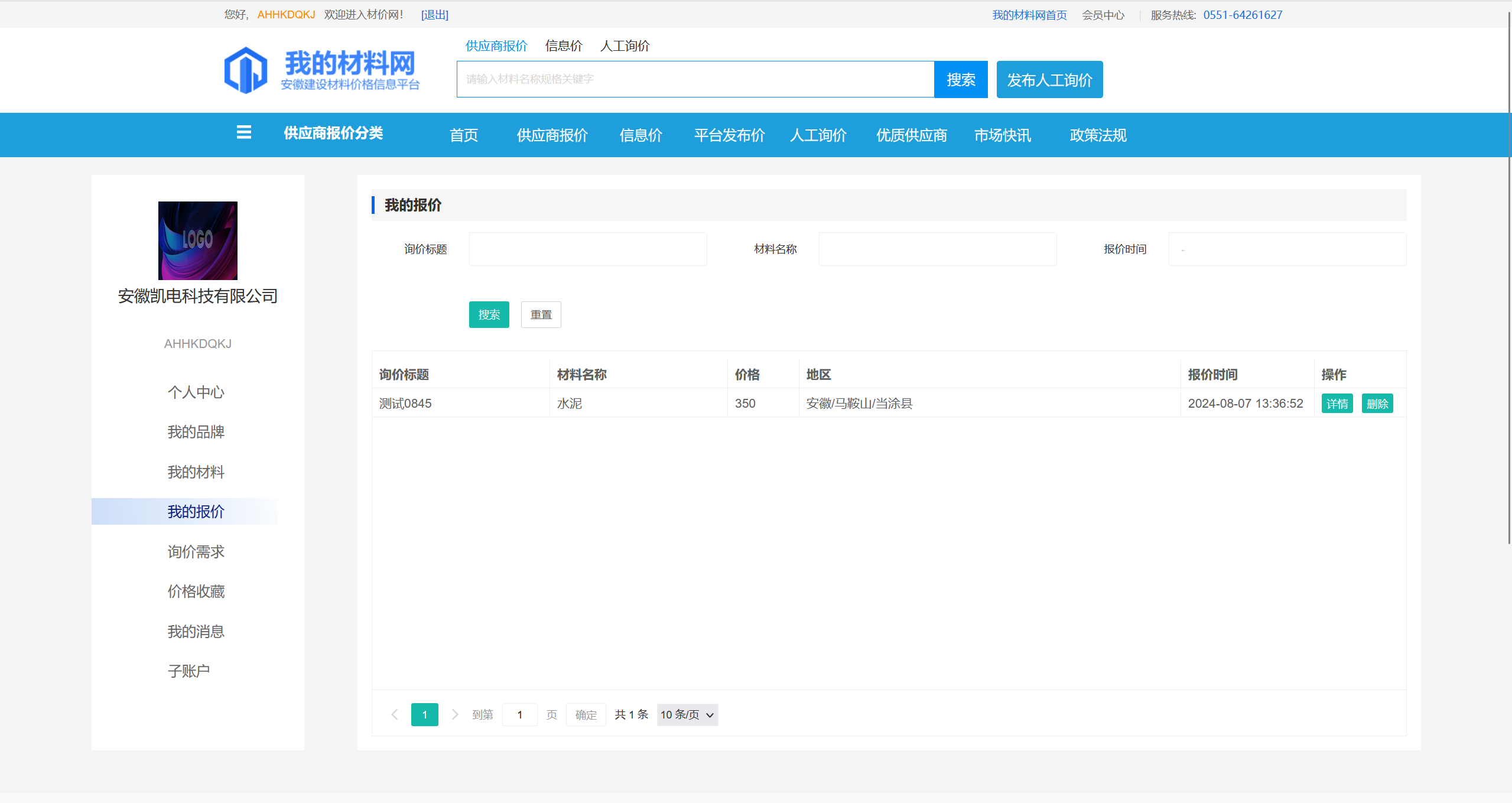Open the 10 条/页 page size dropdown
This screenshot has height=803, width=1512.
tap(687, 714)
